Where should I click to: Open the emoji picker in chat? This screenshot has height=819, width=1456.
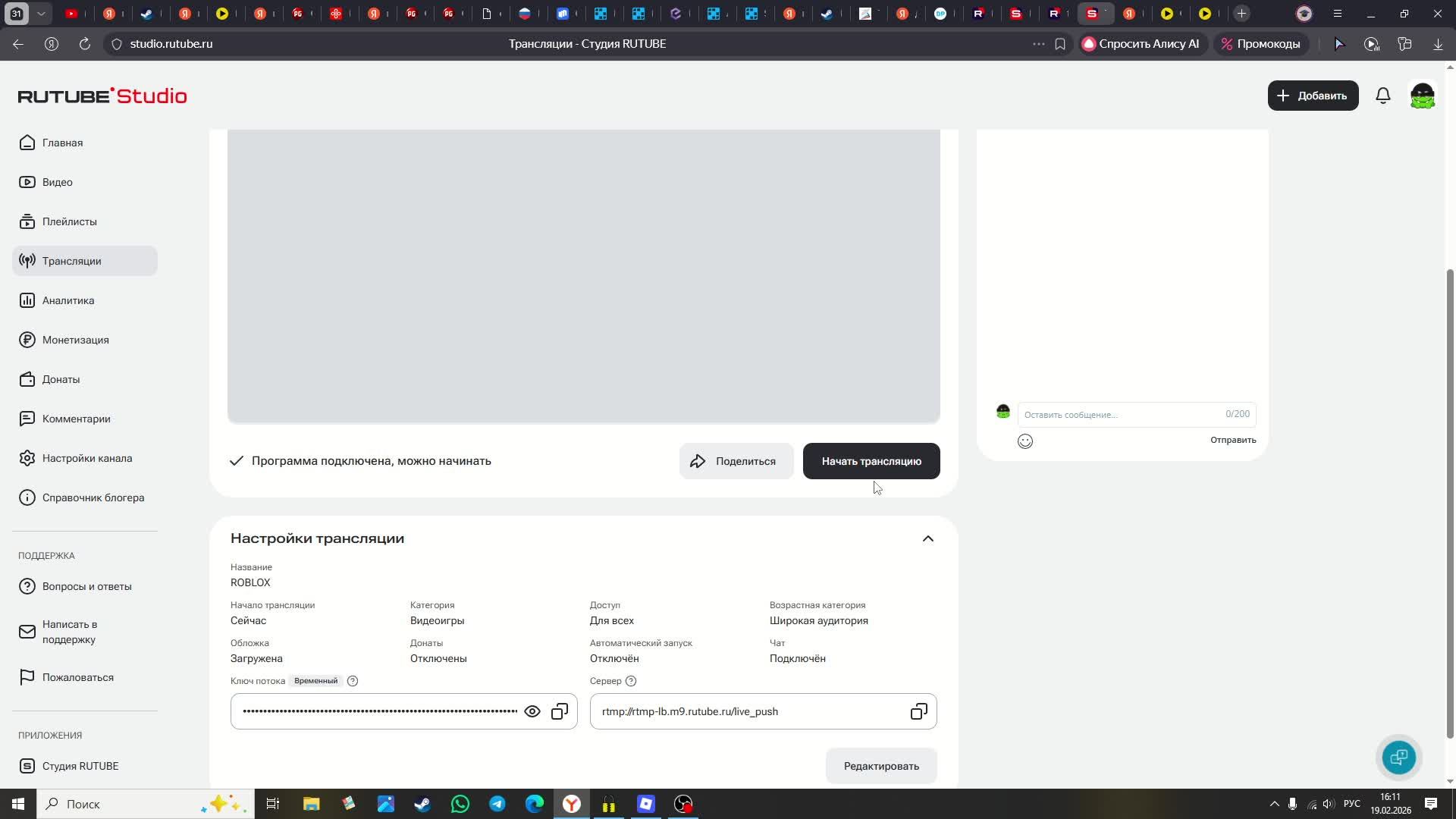pos(1025,441)
